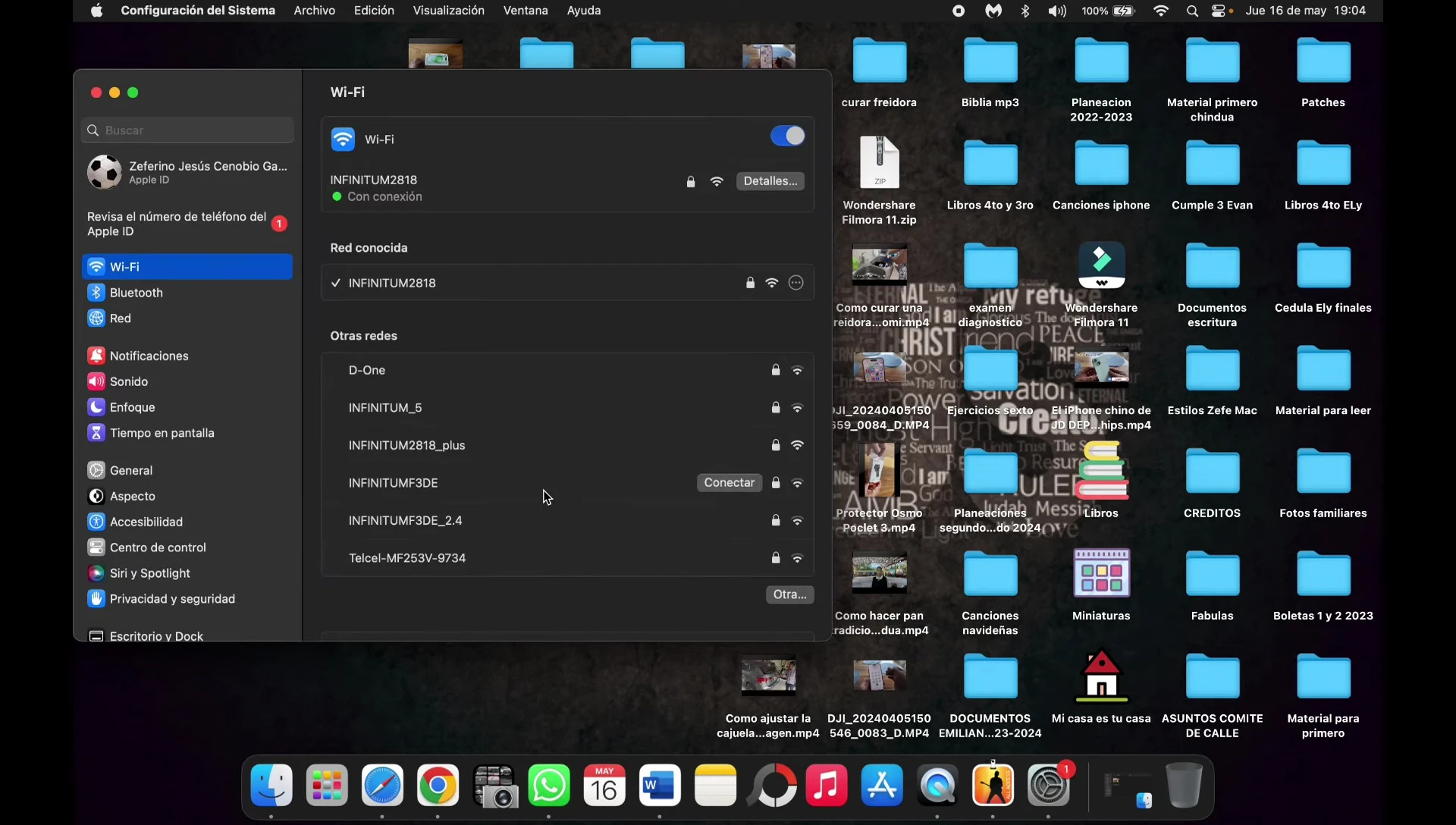Open the Apple menu
The image size is (1456, 825).
pos(96,11)
